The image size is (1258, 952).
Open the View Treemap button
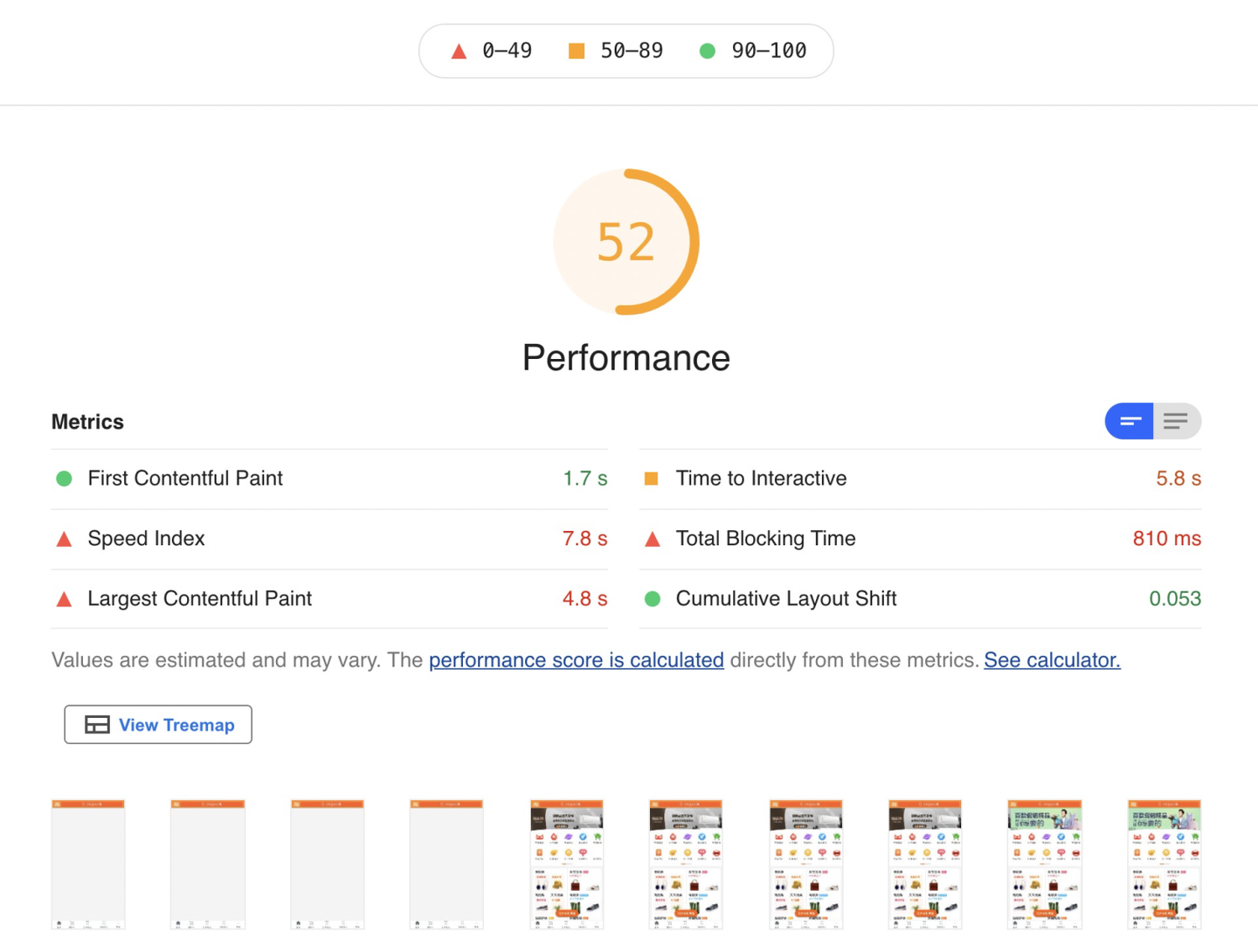pyautogui.click(x=158, y=725)
